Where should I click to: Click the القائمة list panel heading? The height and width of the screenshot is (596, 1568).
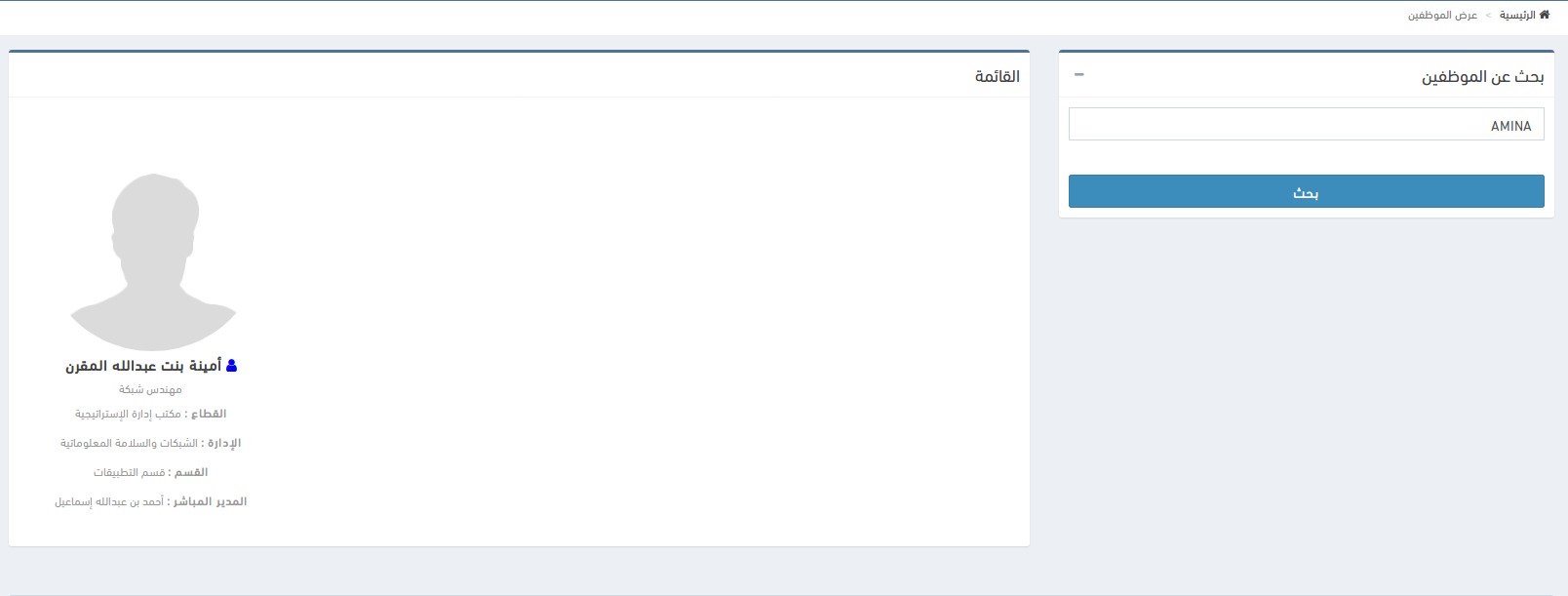(x=997, y=76)
